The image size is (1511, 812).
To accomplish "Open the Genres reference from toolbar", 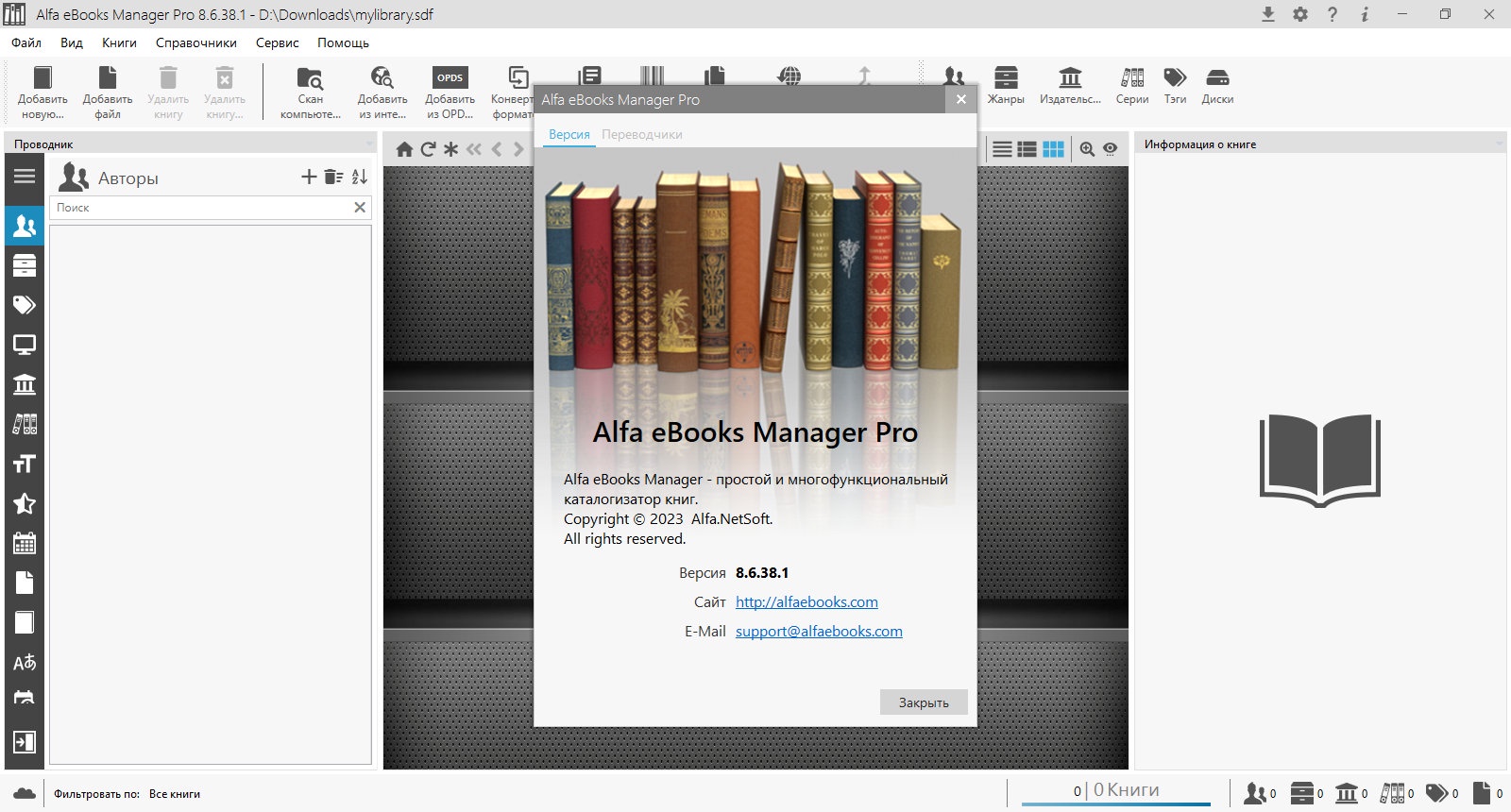I will pos(1006,77).
